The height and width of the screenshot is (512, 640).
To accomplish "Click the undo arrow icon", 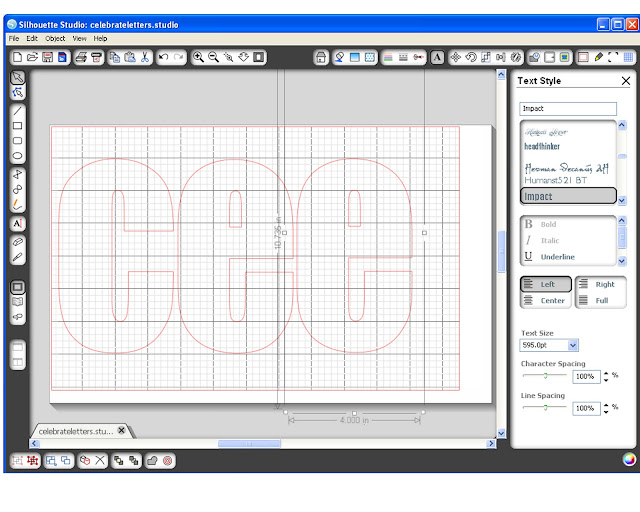I will pos(164,57).
